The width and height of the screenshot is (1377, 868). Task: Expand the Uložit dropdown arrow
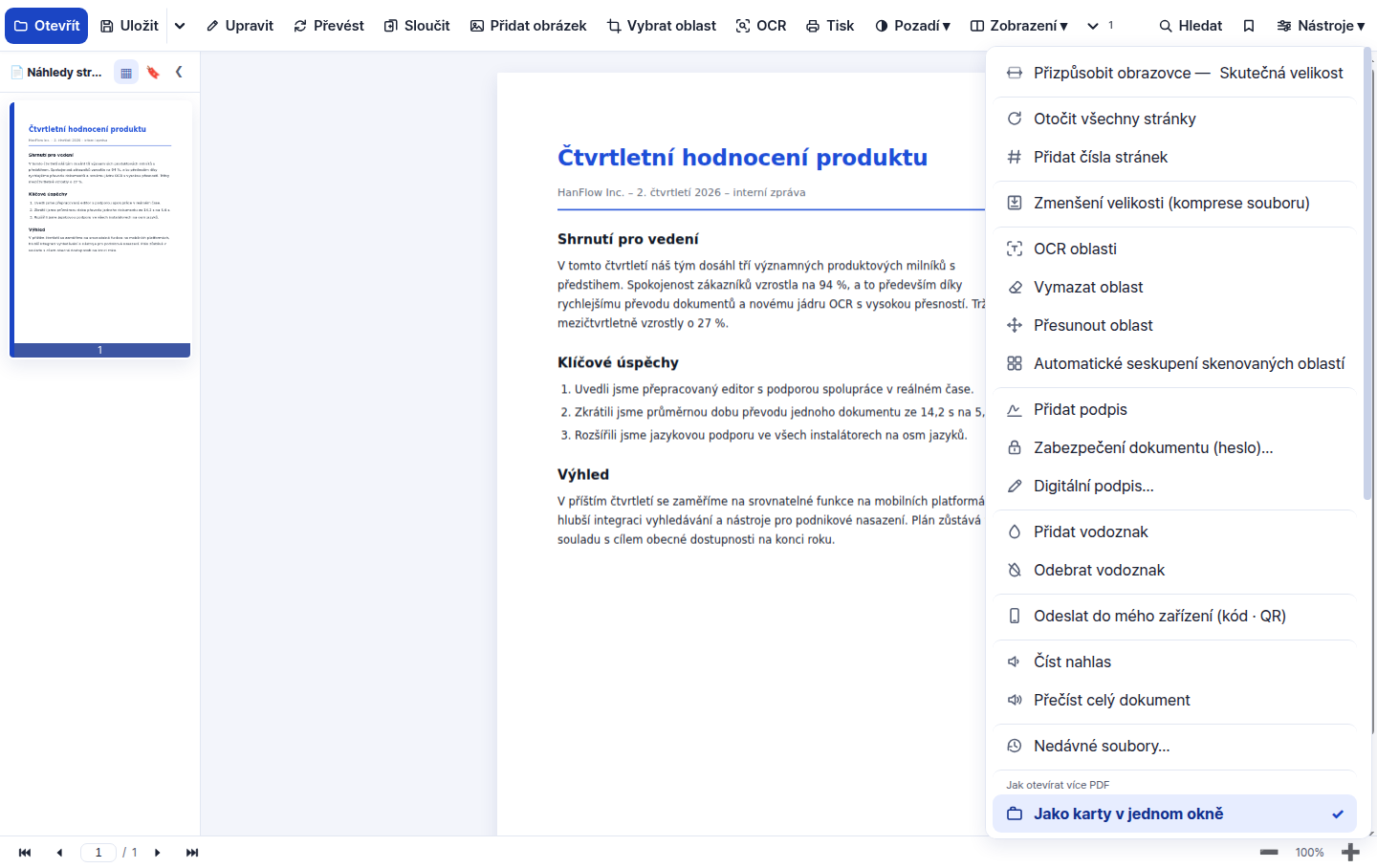click(180, 26)
